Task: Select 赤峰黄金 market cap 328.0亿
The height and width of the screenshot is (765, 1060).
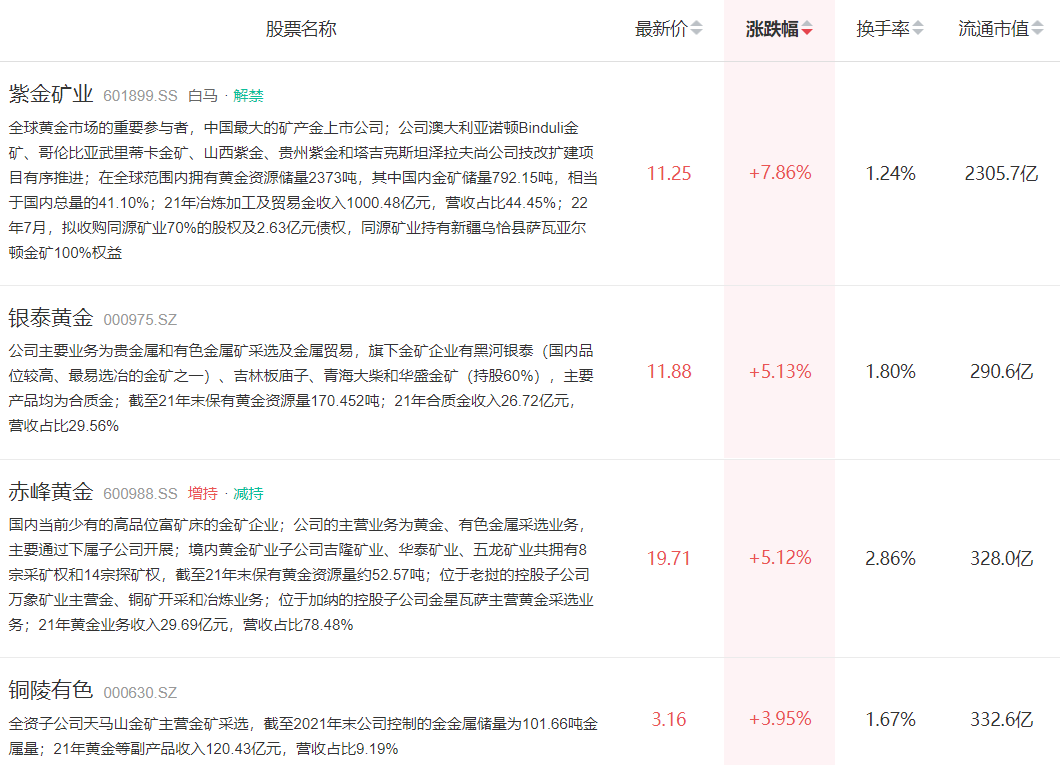Action: [1001, 558]
